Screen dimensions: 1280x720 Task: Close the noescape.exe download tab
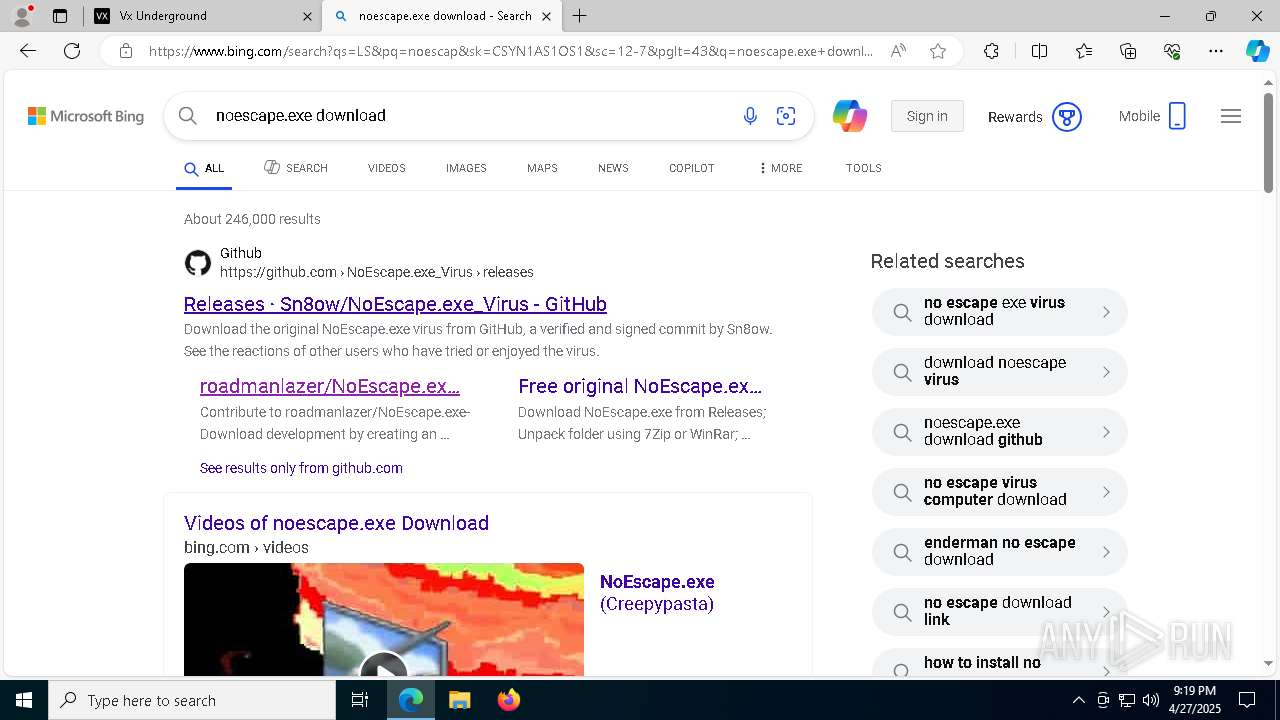click(x=546, y=16)
